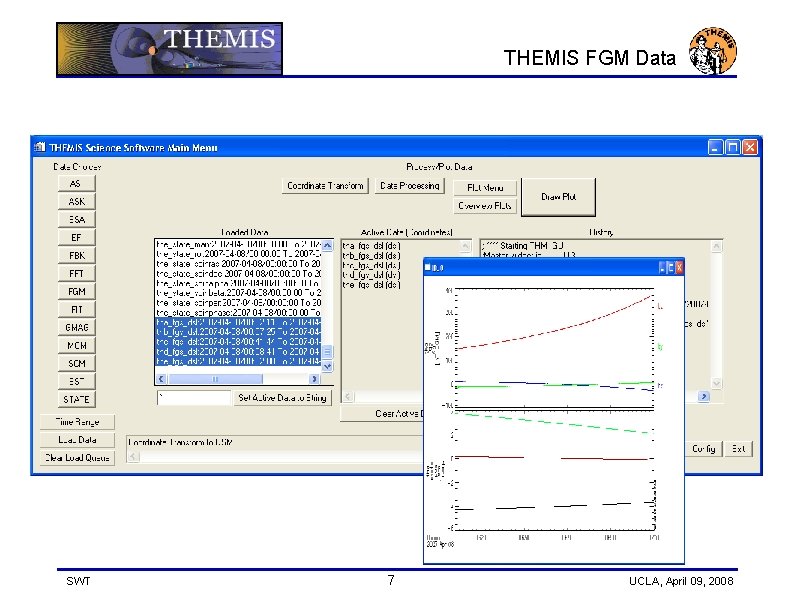Click the SCM data button

click(76, 364)
